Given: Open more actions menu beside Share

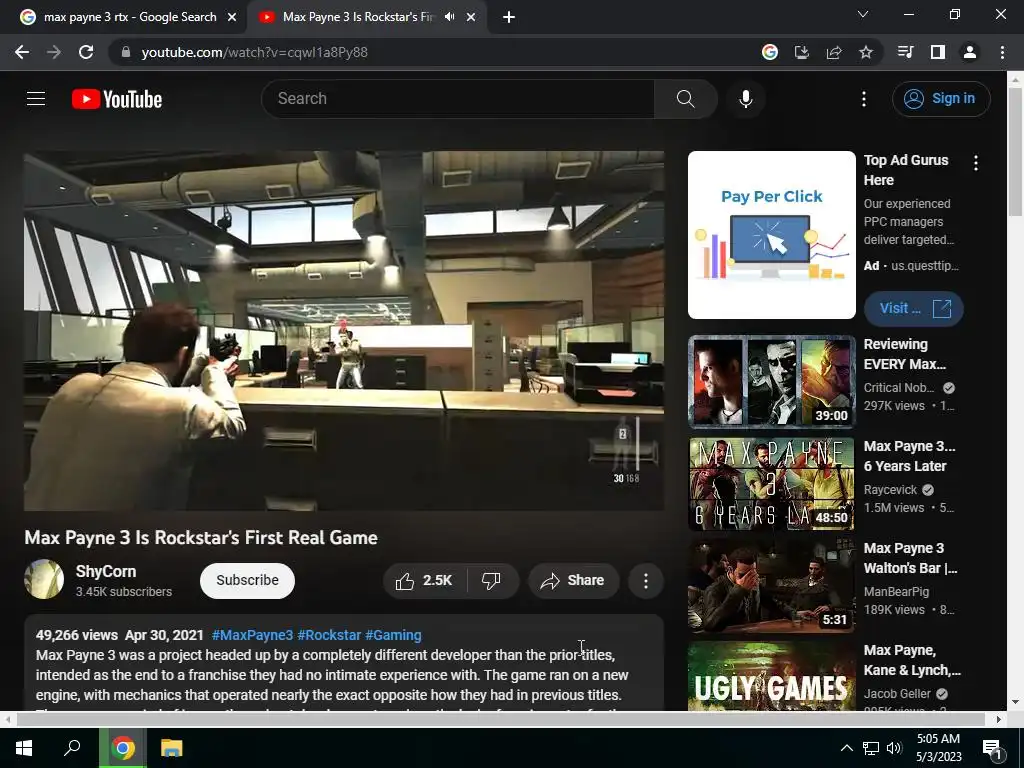Looking at the screenshot, I should [x=645, y=581].
